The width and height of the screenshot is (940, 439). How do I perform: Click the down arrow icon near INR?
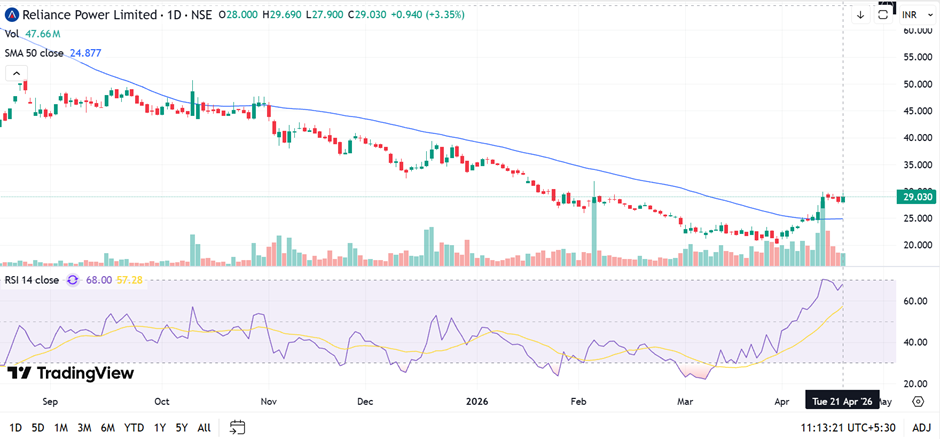(x=860, y=15)
